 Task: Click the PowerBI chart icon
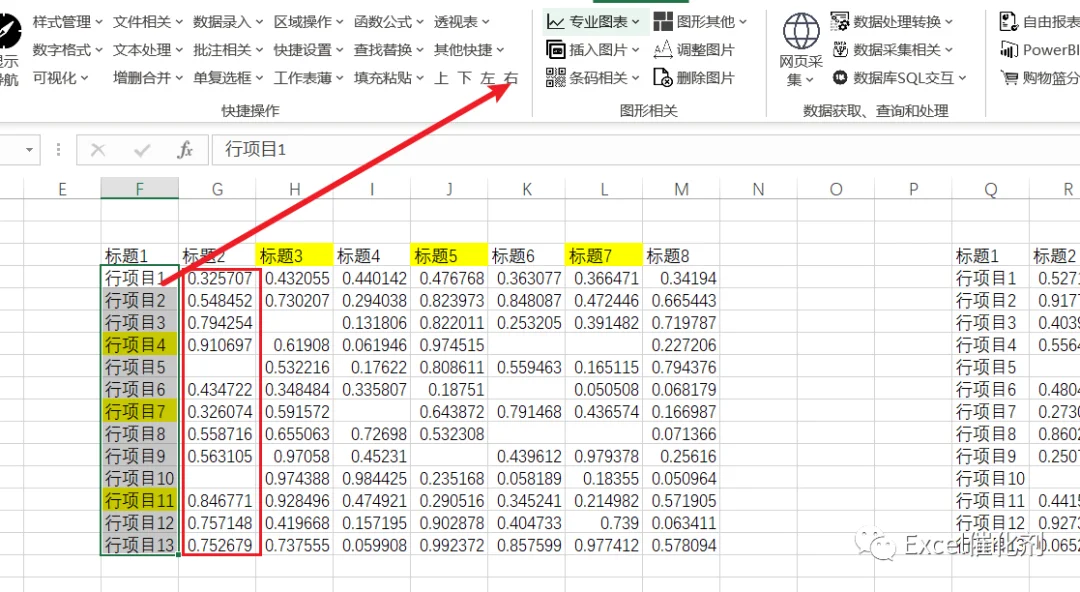pos(1009,50)
